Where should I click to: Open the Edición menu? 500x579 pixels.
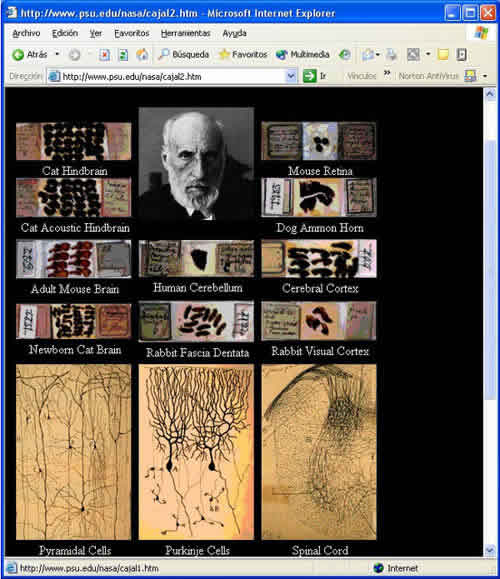click(65, 34)
